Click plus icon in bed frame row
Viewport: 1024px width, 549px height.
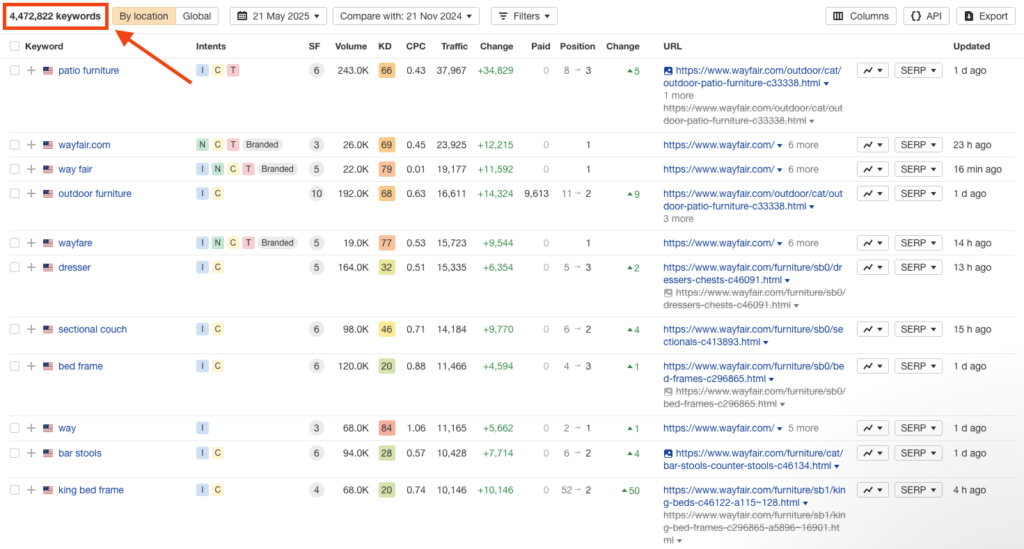31,366
